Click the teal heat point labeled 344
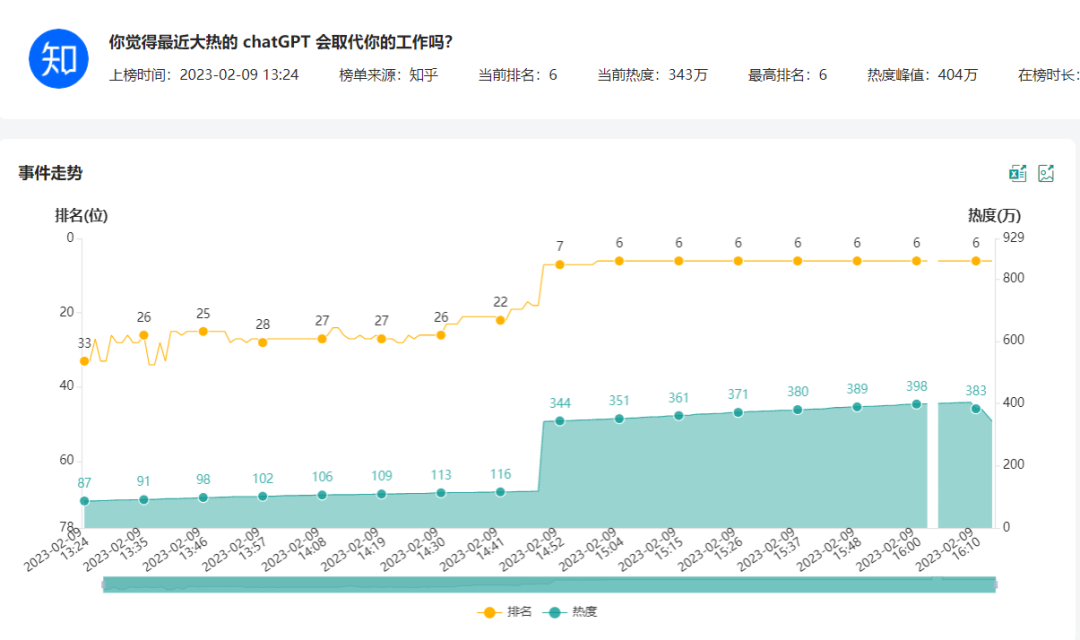This screenshot has width=1080, height=640. click(560, 421)
